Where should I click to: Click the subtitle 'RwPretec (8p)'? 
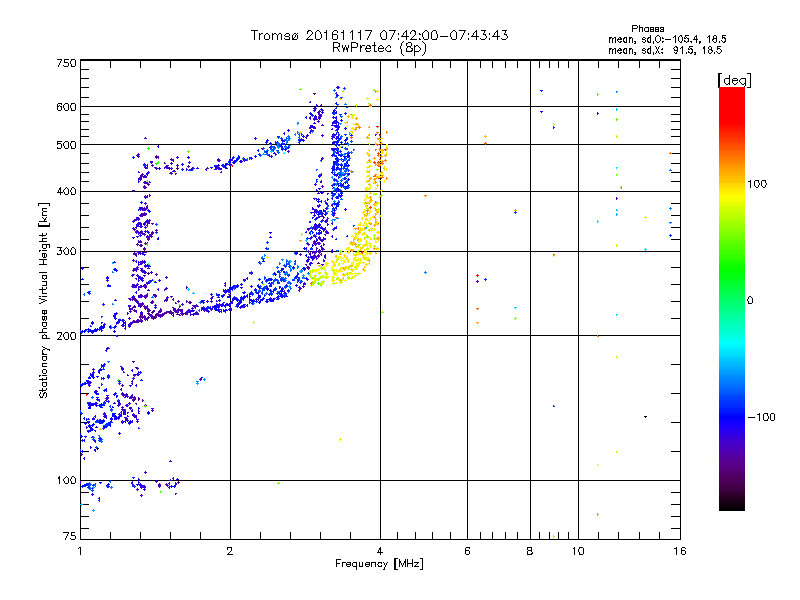click(379, 48)
